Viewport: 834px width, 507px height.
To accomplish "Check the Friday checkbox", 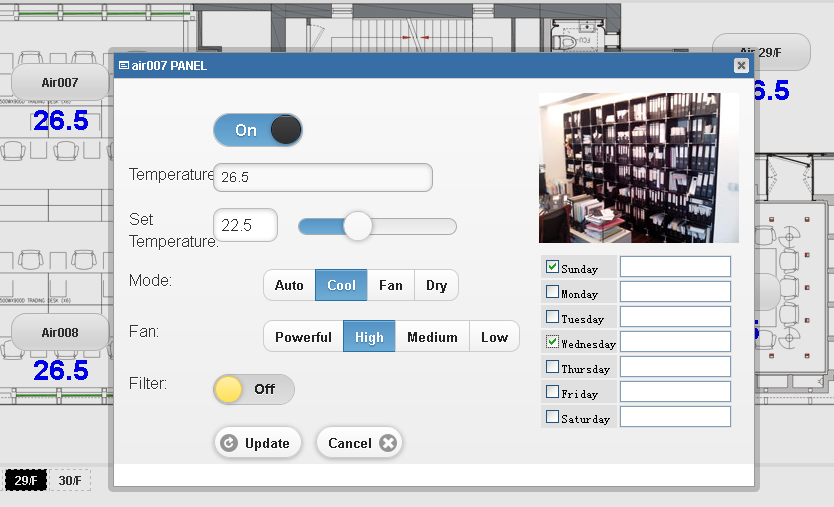I will [x=552, y=392].
